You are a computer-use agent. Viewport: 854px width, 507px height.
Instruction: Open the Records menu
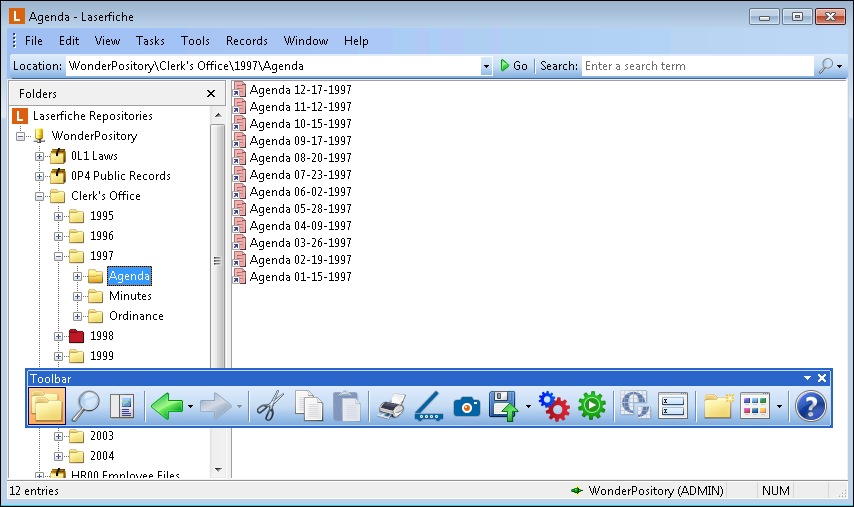pyautogui.click(x=247, y=41)
